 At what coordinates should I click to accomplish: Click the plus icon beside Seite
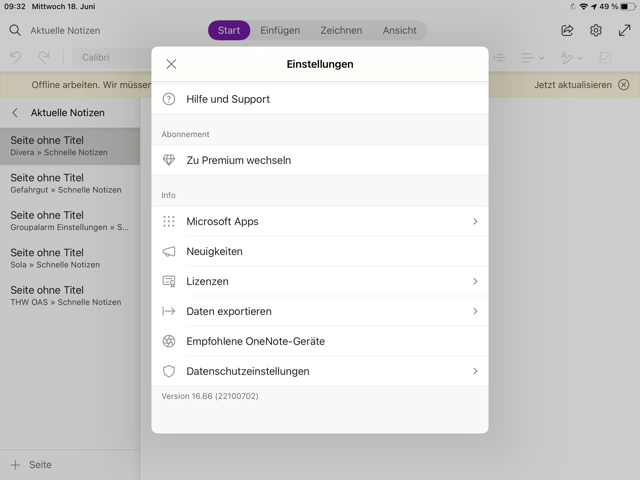click(x=15, y=464)
